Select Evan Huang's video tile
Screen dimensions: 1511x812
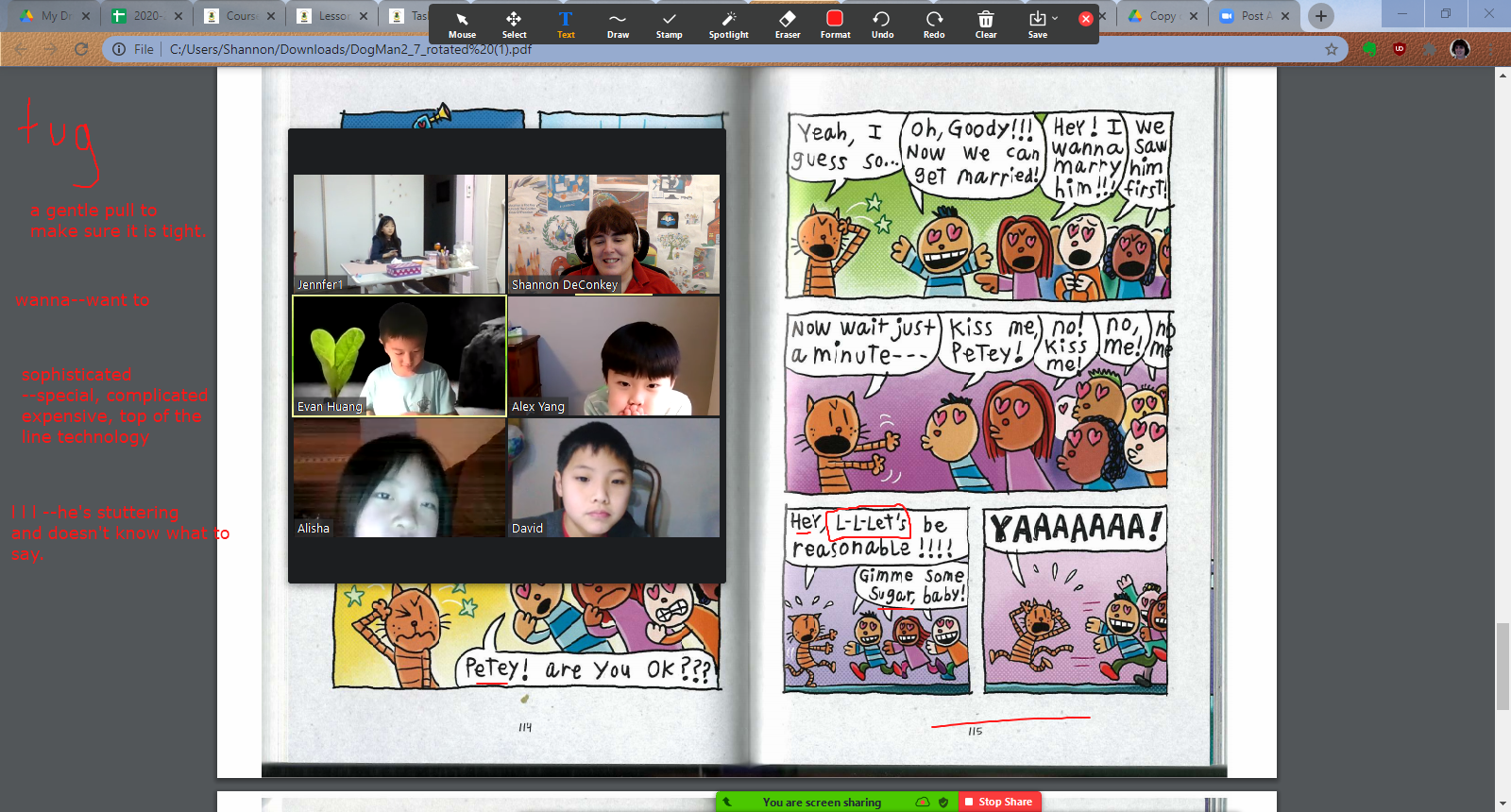click(399, 356)
